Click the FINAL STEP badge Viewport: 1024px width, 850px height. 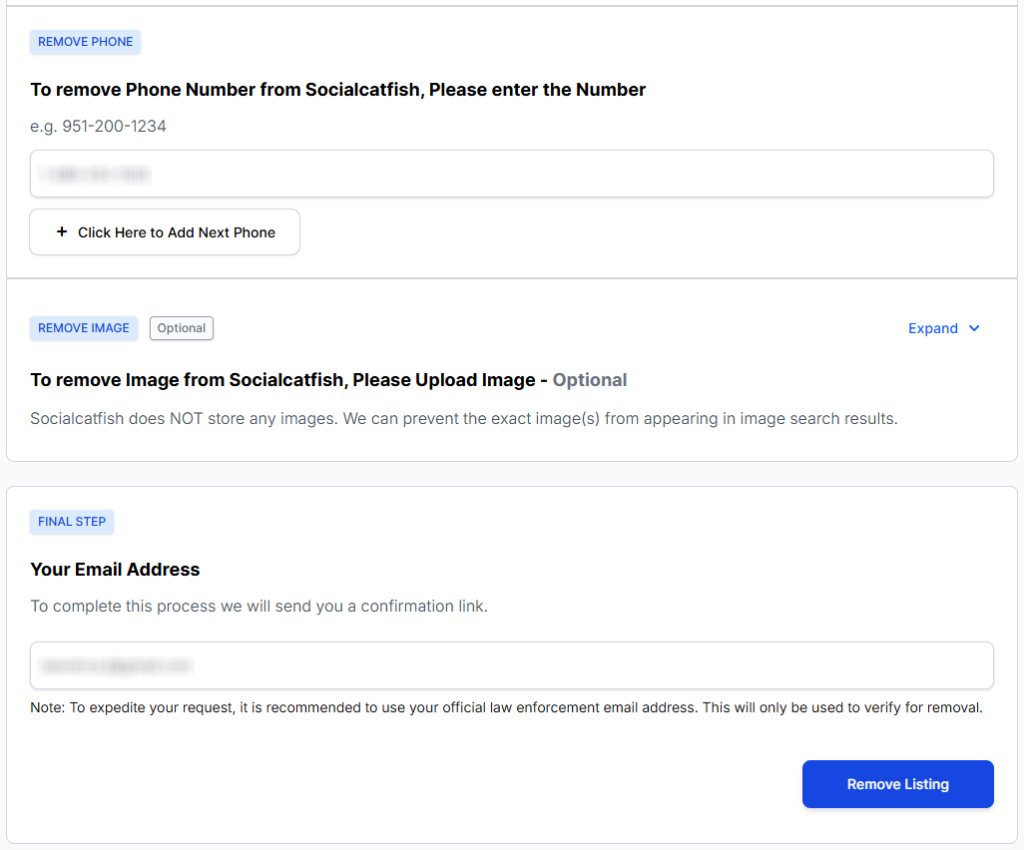pyautogui.click(x=72, y=522)
